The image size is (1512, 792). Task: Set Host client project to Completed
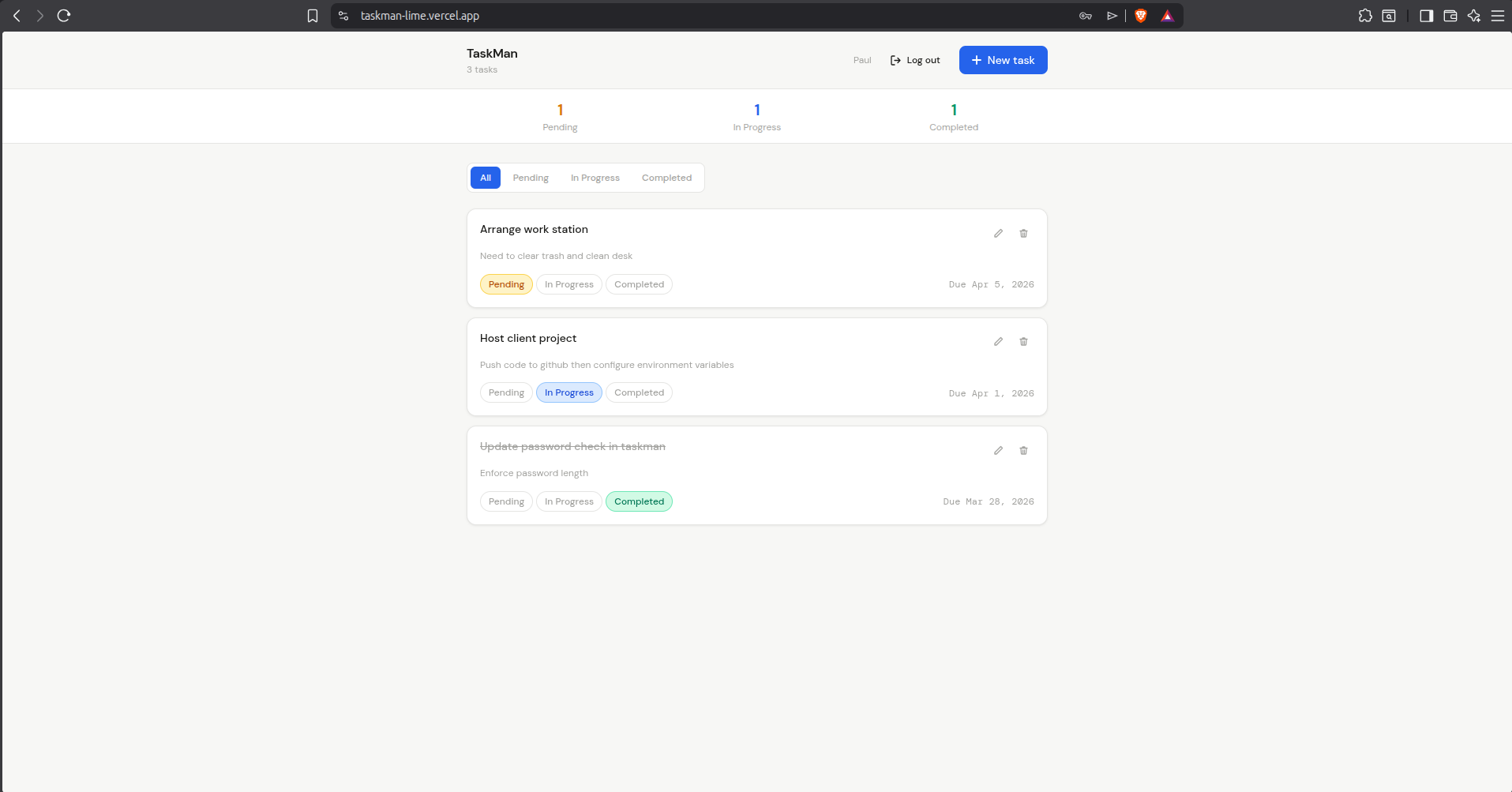(x=639, y=392)
